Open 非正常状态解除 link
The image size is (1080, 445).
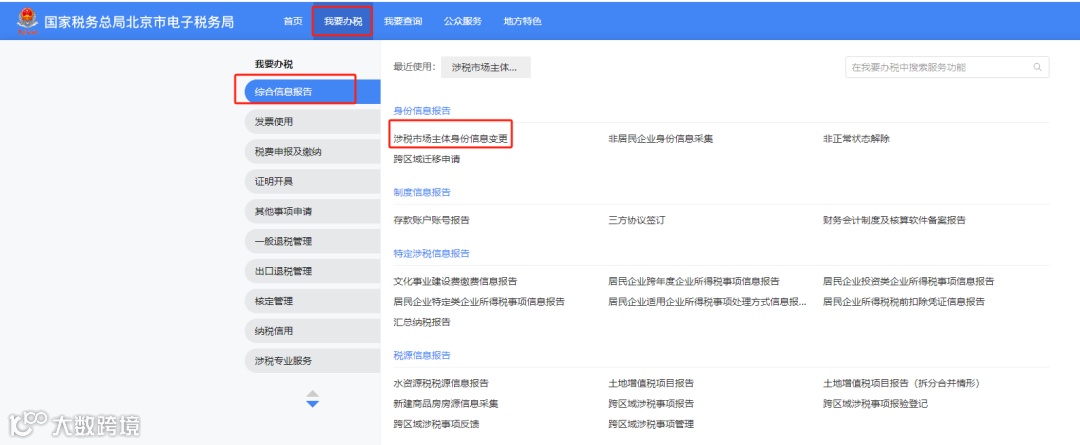click(856, 138)
